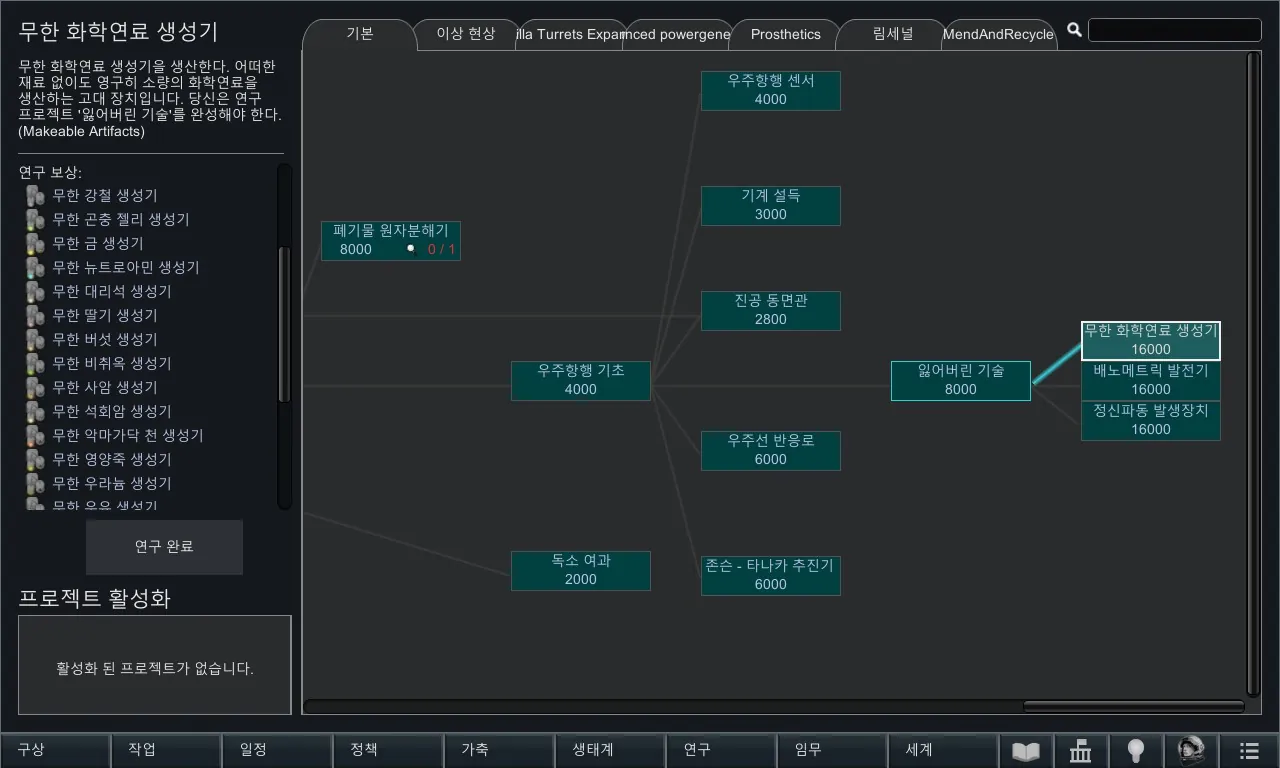Screen dimensions: 1280x768
Task: Click the lightbulb icon in bottom bar
Action: click(x=1135, y=751)
